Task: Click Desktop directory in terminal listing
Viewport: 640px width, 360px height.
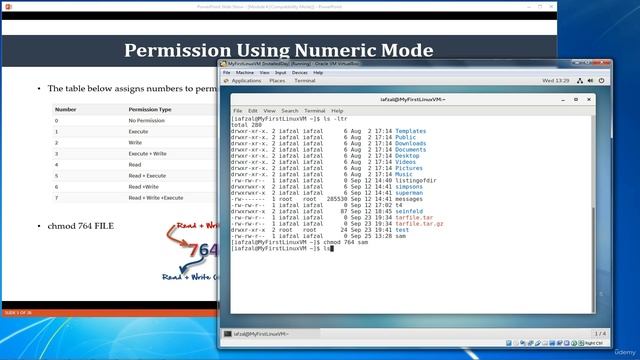Action: 407,156
